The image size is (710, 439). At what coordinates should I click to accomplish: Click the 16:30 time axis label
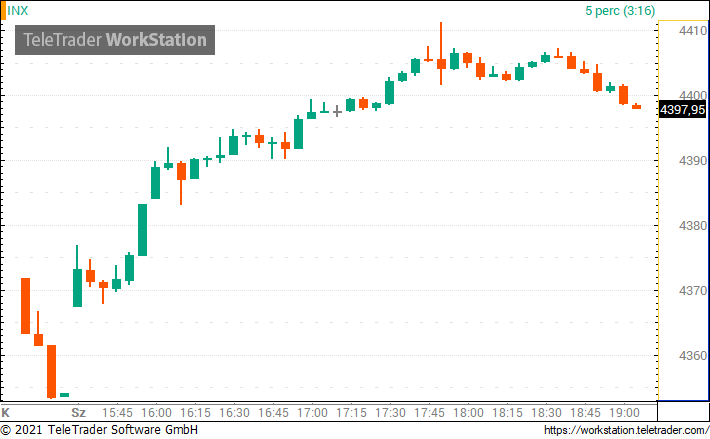(x=234, y=413)
